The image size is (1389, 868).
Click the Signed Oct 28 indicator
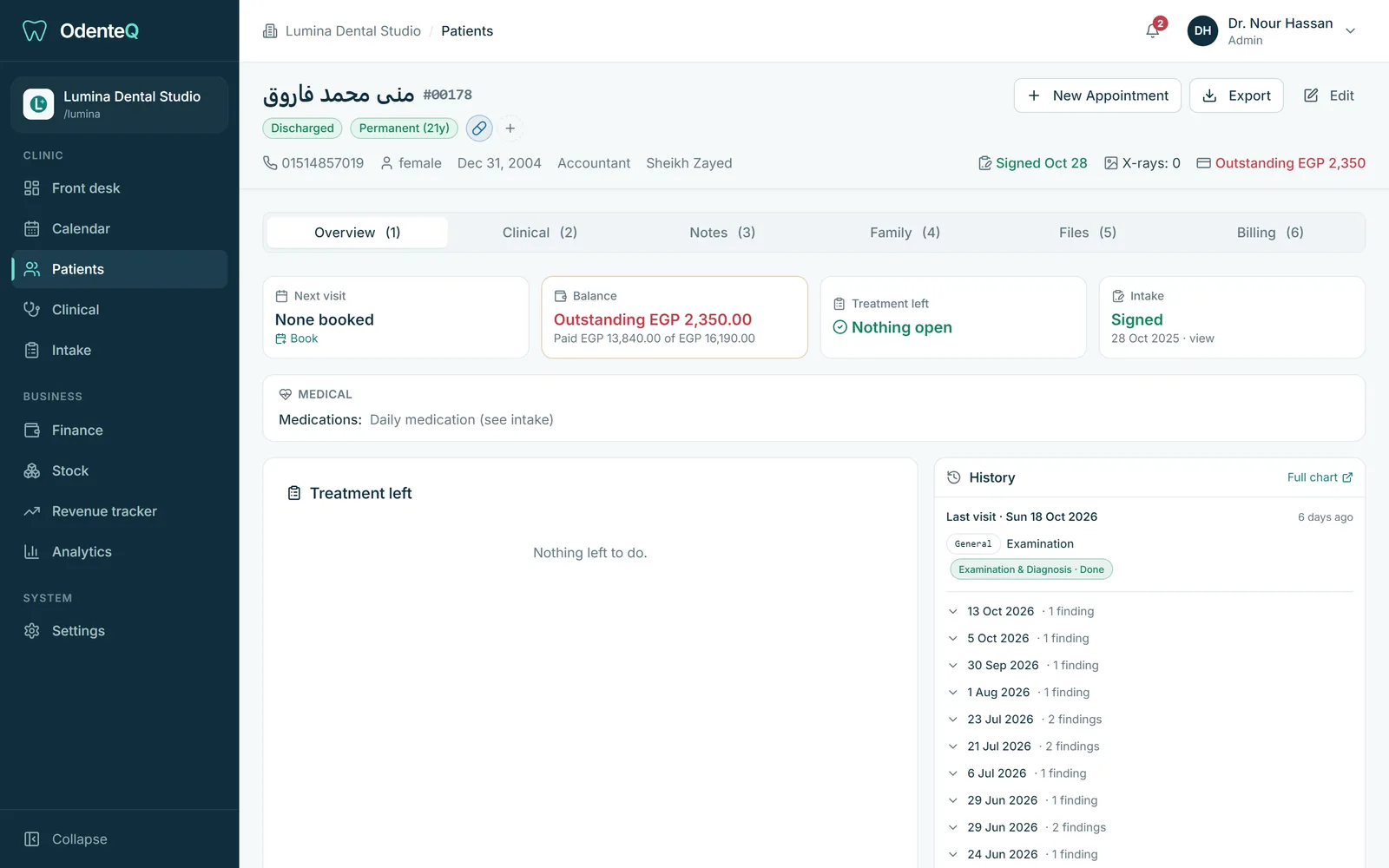1032,163
